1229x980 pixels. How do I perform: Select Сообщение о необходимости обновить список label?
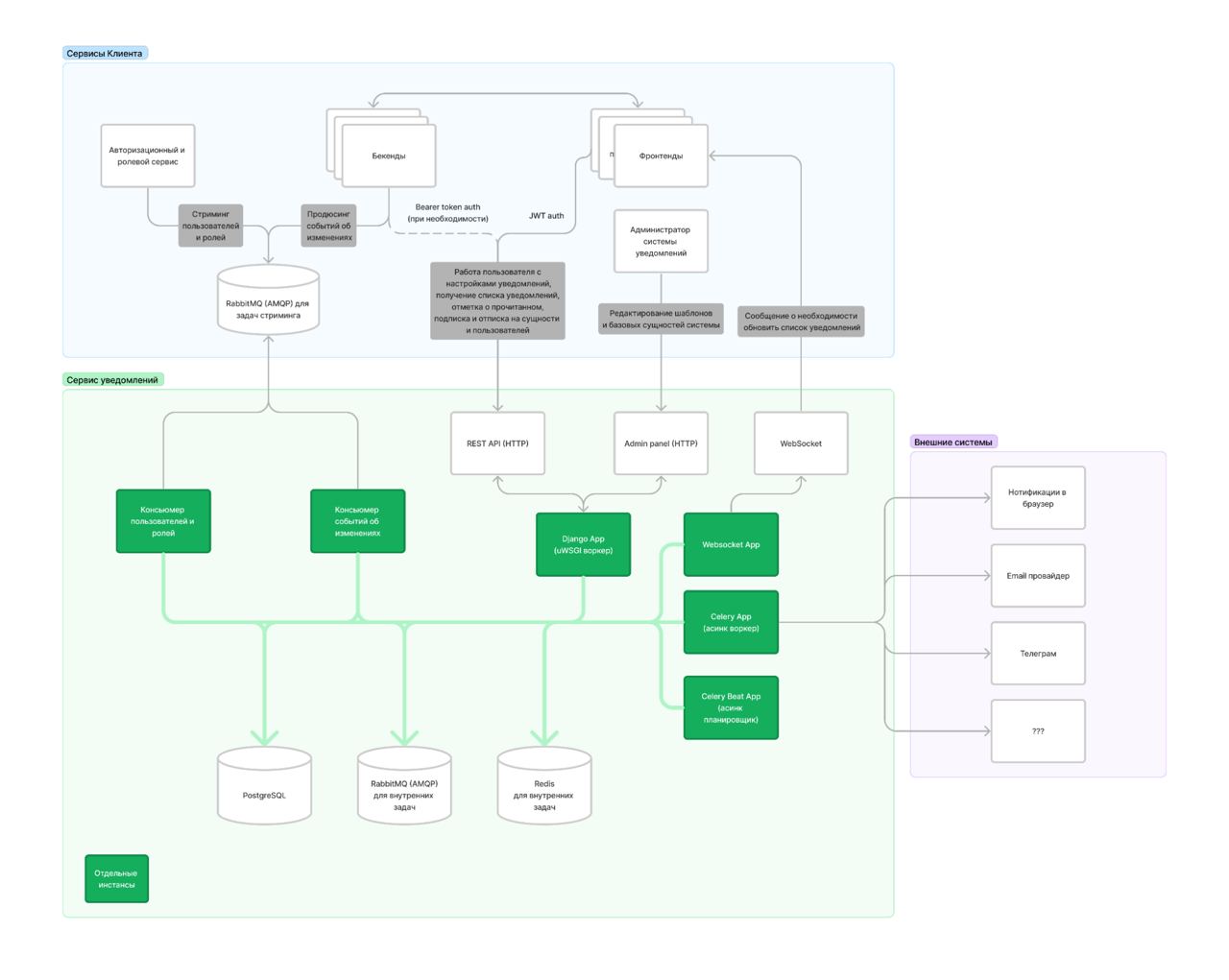[x=801, y=322]
